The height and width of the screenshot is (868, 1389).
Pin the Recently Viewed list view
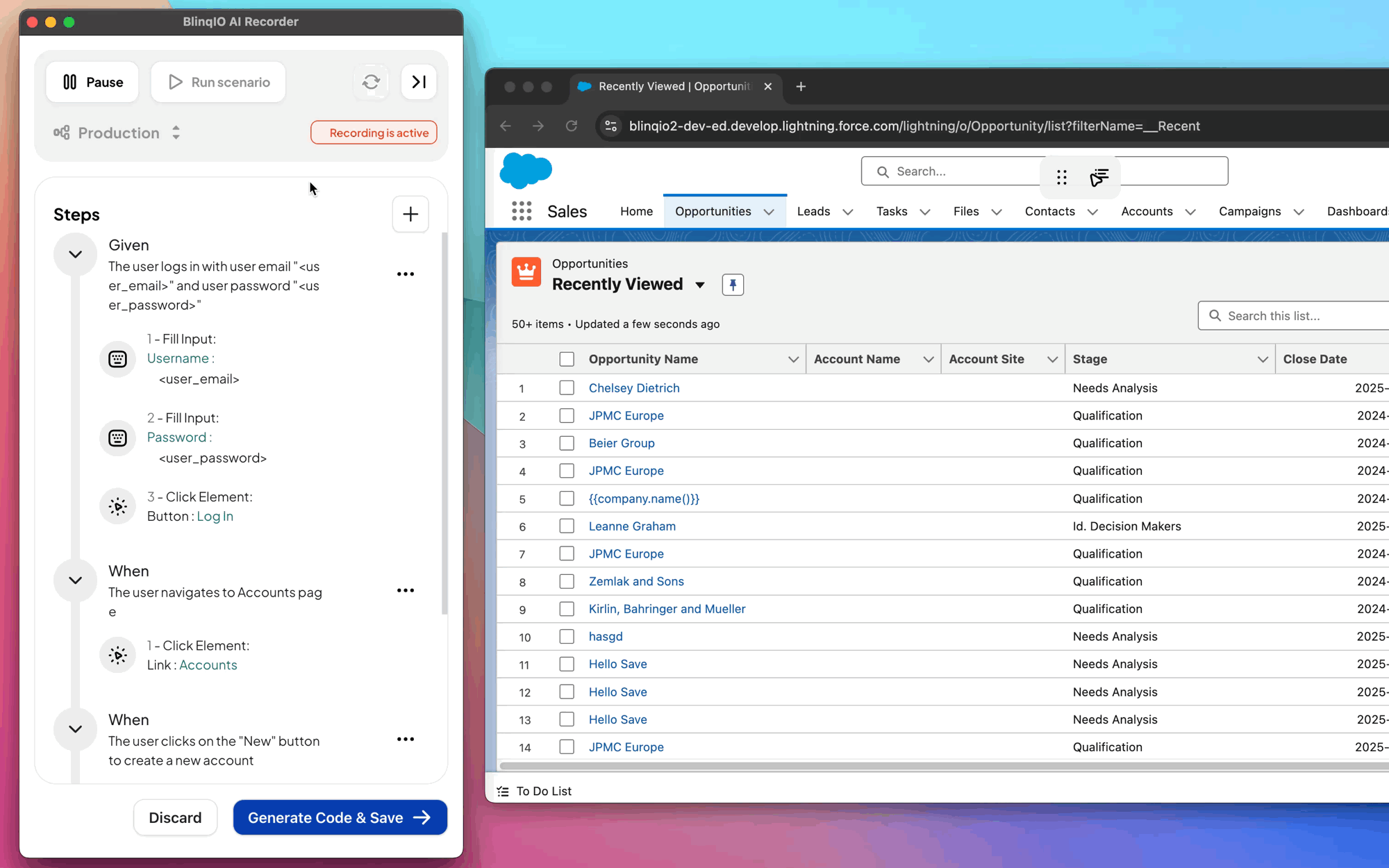733,285
